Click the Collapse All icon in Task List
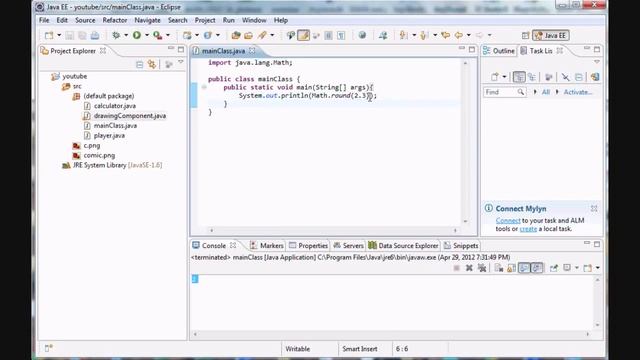The image size is (640, 360). tap(579, 77)
